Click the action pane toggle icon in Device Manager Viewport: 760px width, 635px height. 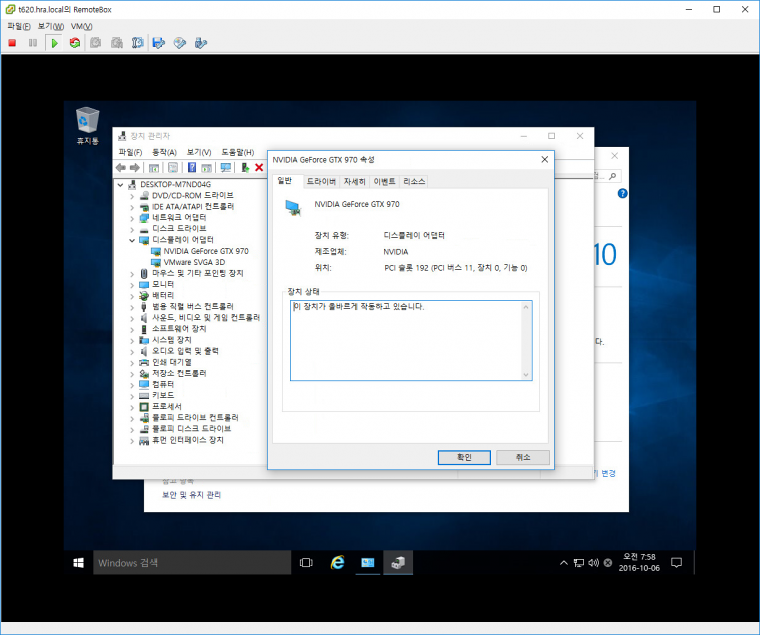[206, 168]
